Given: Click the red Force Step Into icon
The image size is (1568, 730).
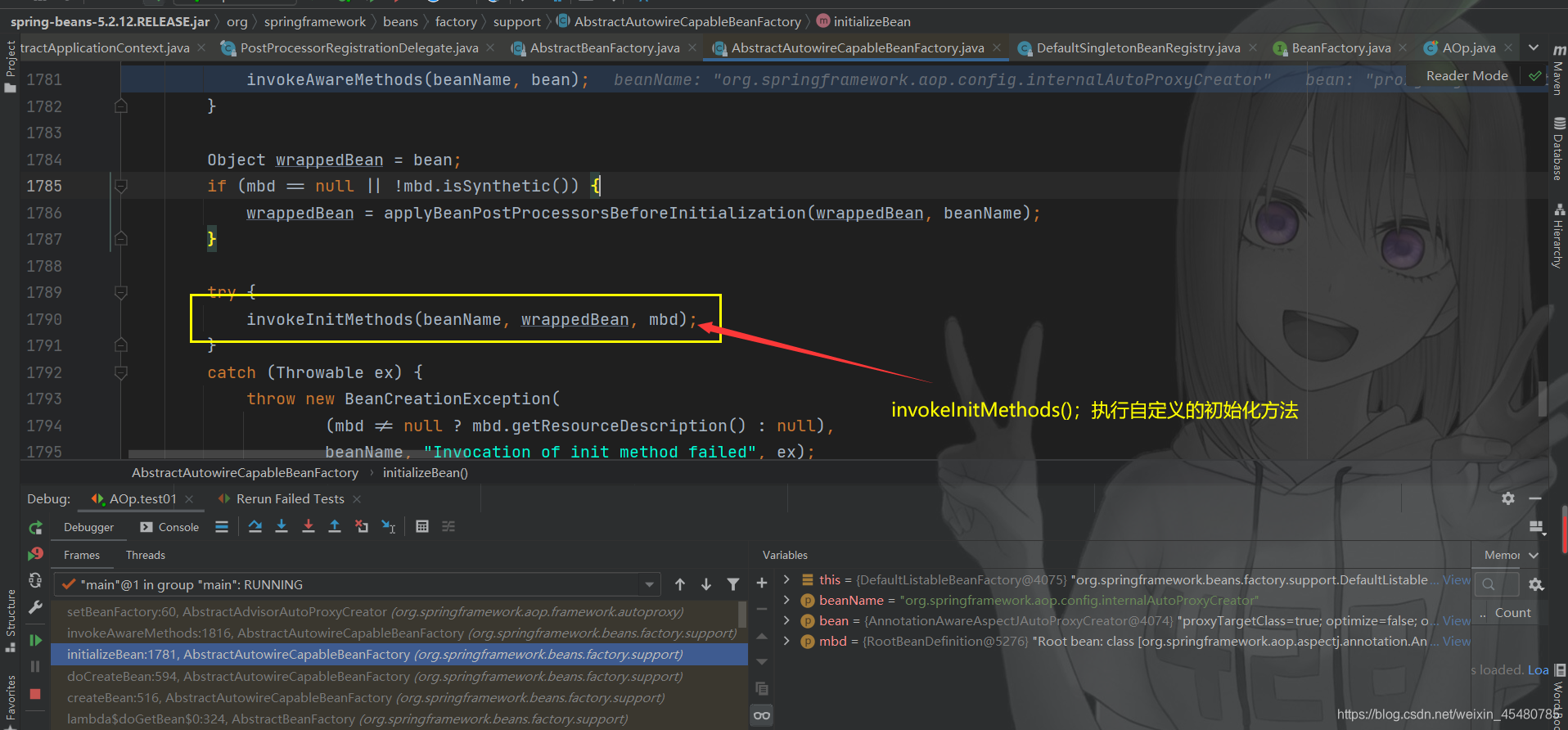Looking at the screenshot, I should click(x=309, y=526).
